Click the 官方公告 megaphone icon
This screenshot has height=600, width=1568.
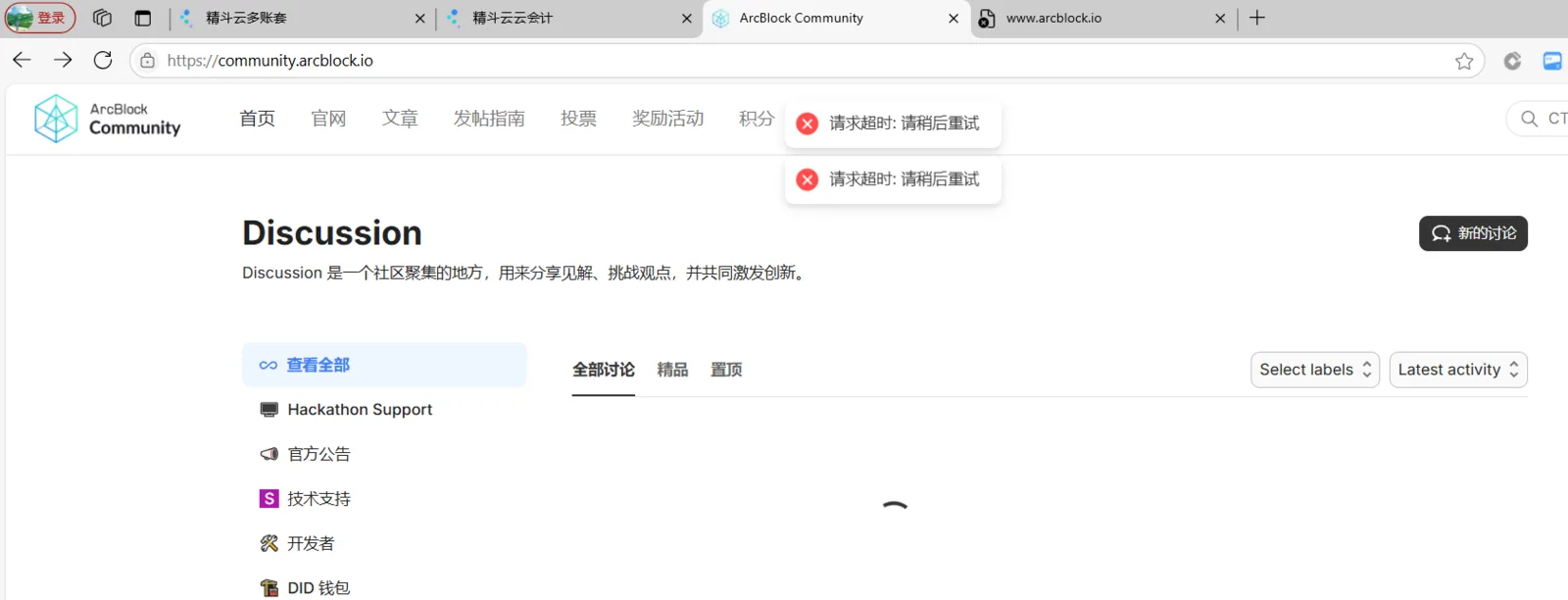click(269, 454)
